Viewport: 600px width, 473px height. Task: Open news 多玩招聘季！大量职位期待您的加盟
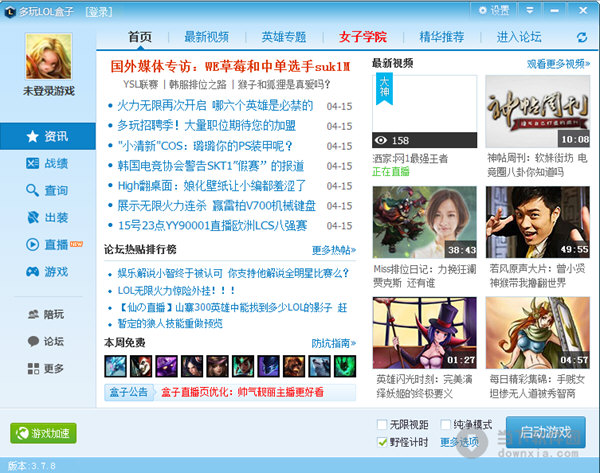[x=206, y=126]
